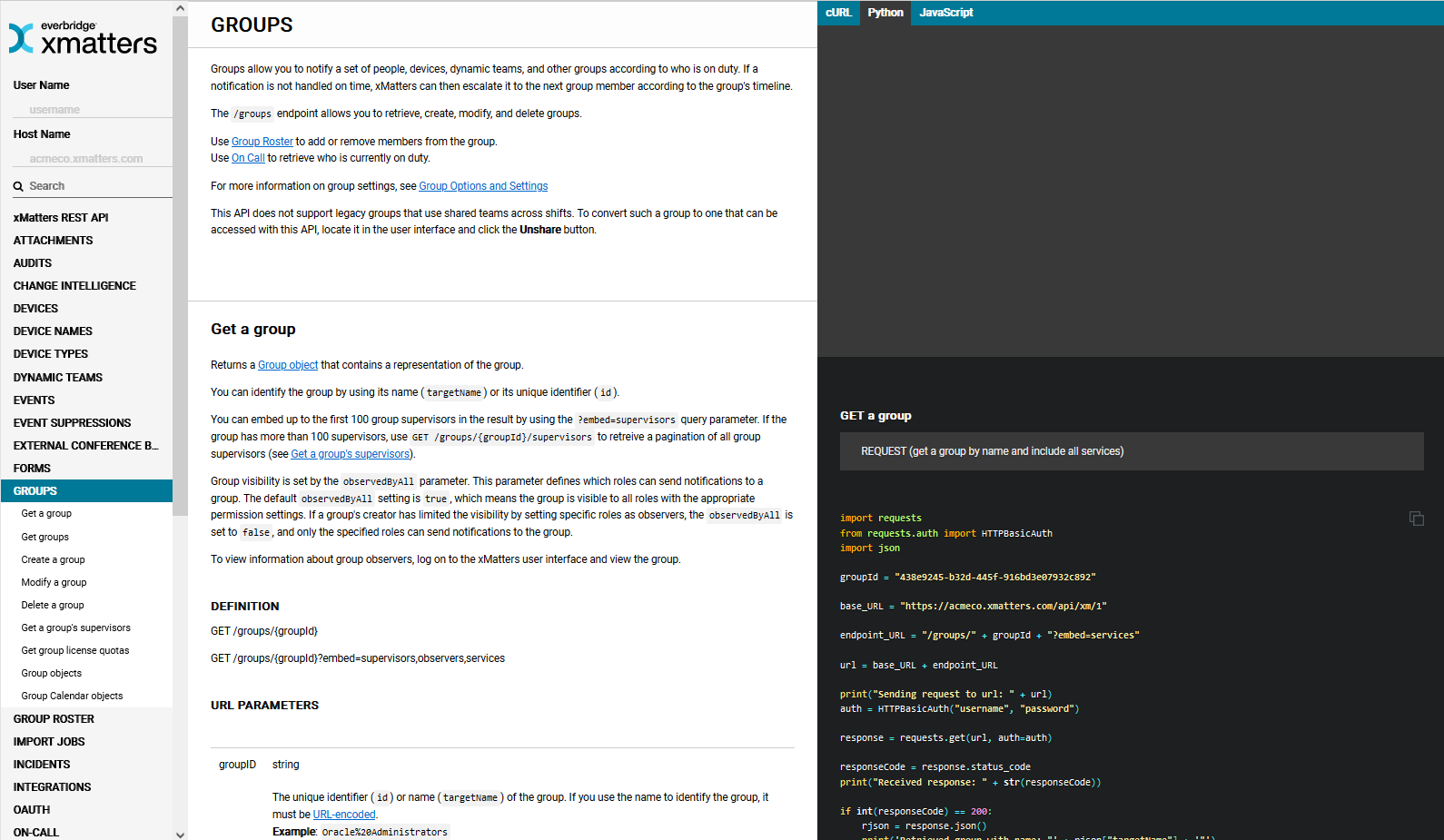Screen dimensions: 1444x840
Task: Switch to the cURL tab
Action: (838, 13)
